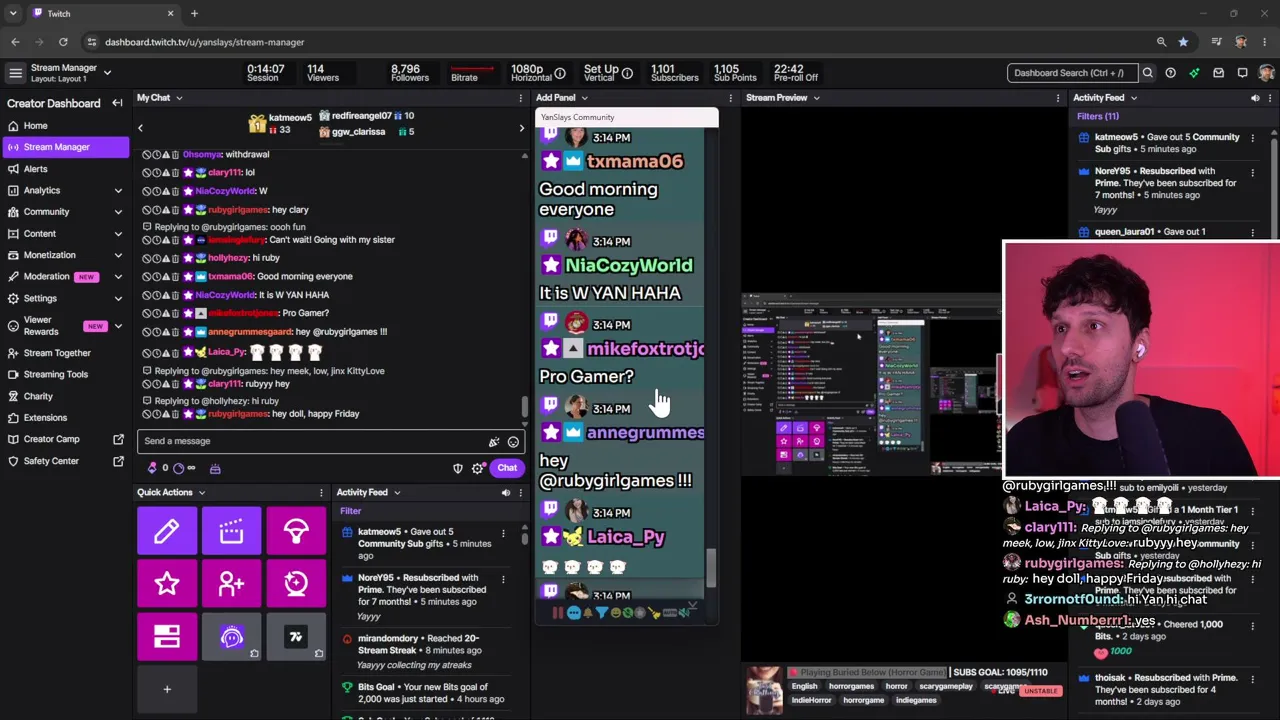
Task: Click the browser address bar URL
Action: 204,42
